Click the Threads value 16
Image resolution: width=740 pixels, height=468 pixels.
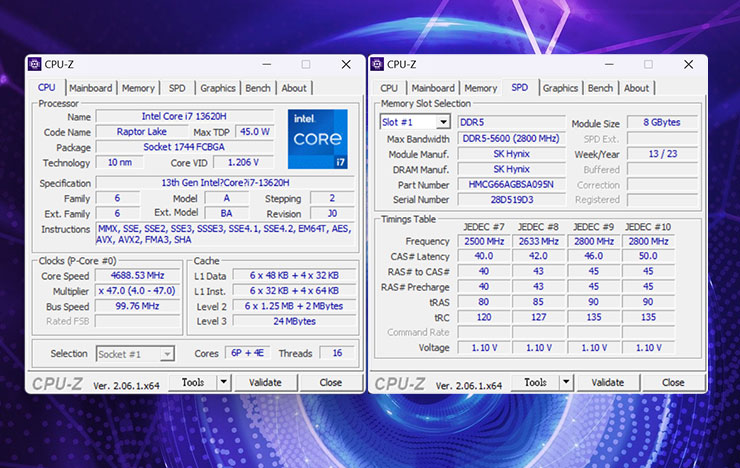[x=337, y=353]
